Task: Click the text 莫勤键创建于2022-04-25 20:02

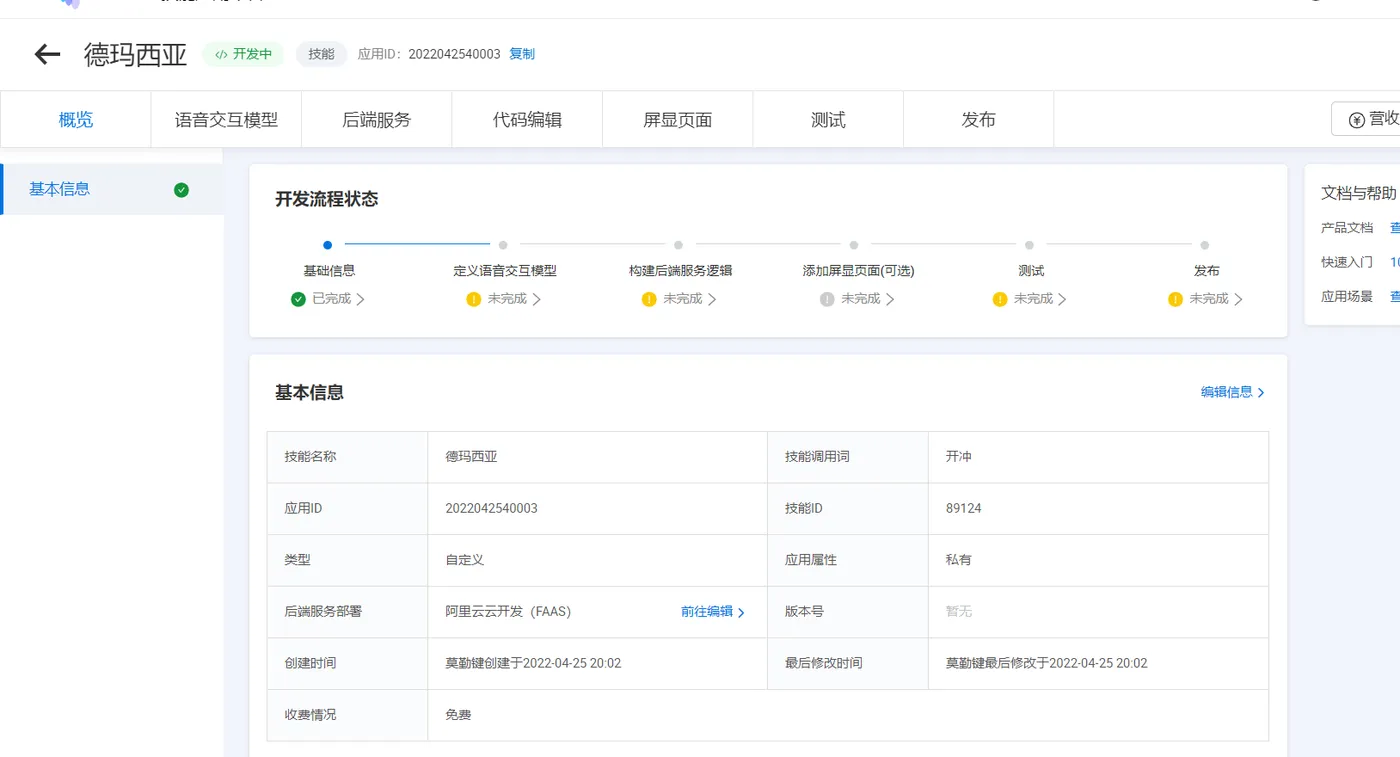Action: tap(533, 664)
